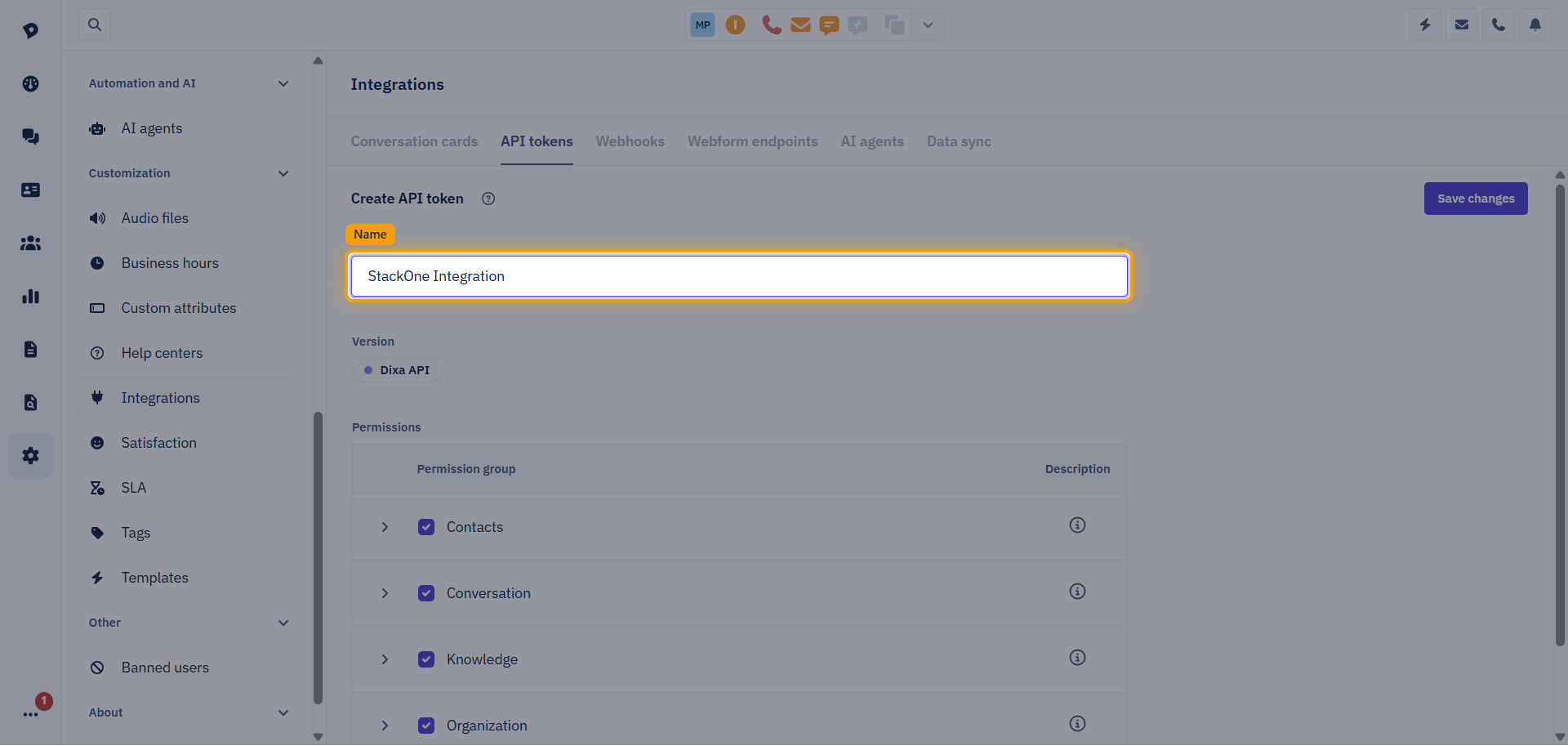Click the MP agent avatar badge
1568x746 pixels.
pos(702,25)
